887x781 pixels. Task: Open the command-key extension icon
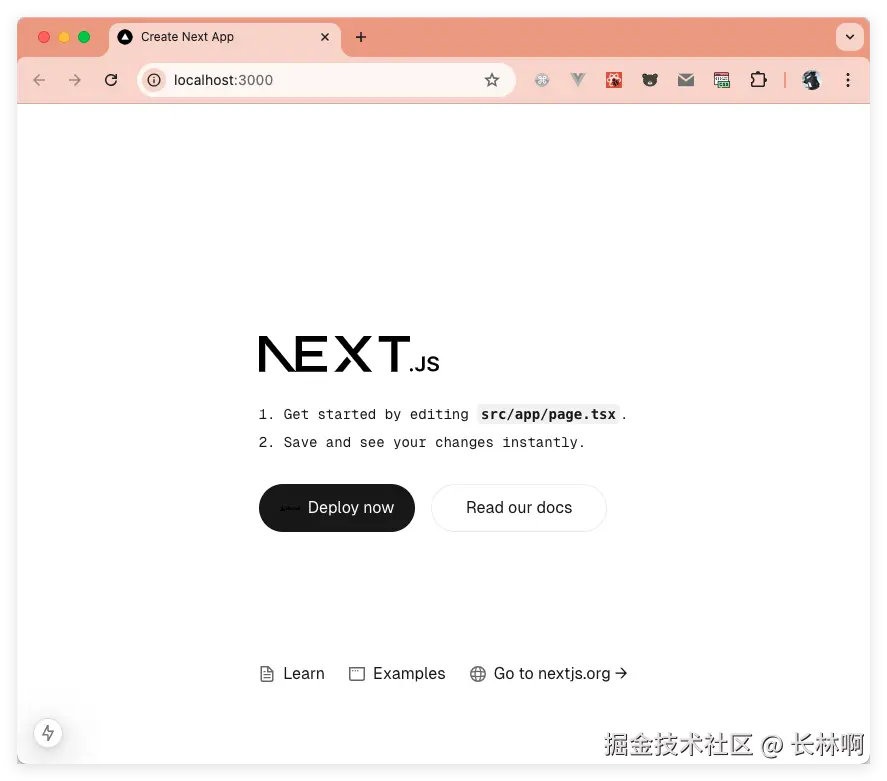coord(542,80)
